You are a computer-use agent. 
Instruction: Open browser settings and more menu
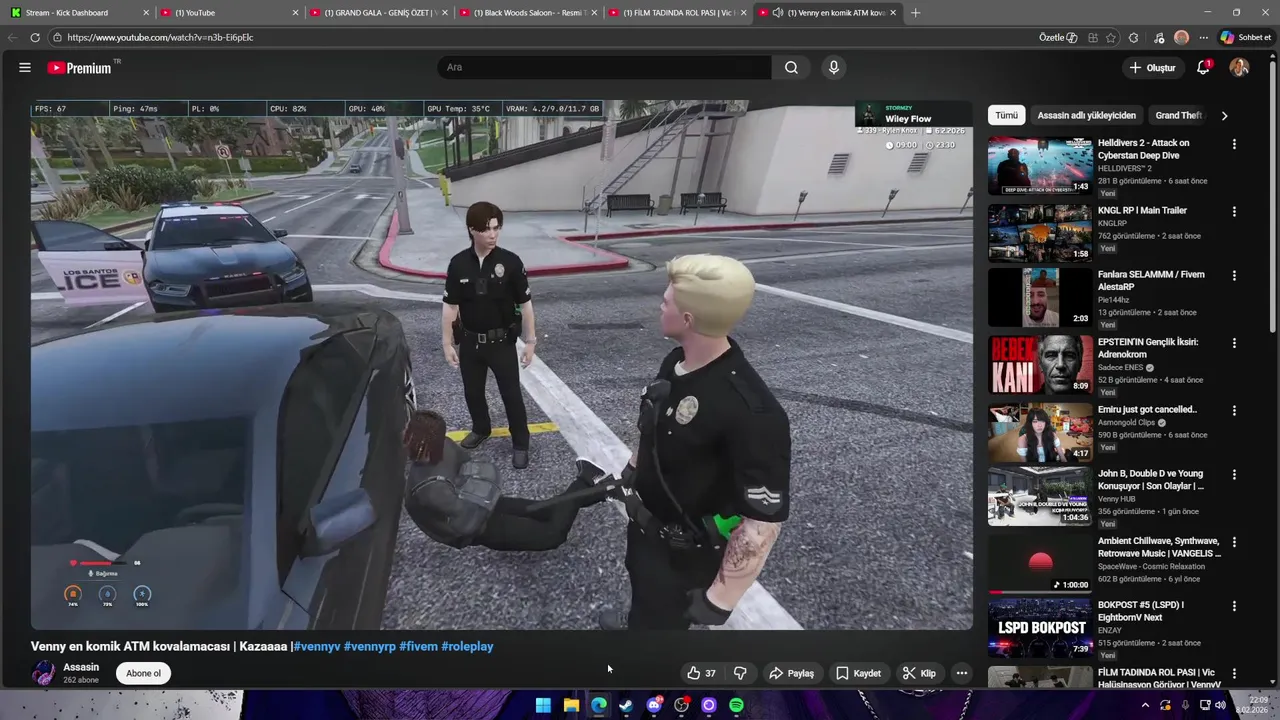(x=1204, y=37)
